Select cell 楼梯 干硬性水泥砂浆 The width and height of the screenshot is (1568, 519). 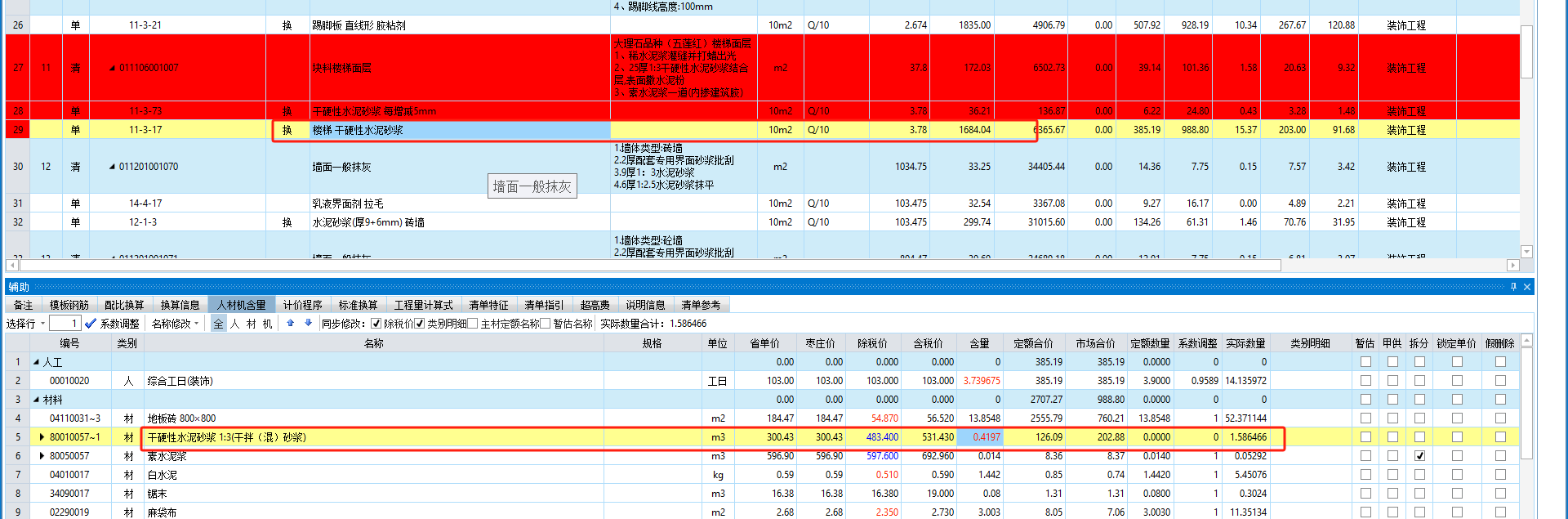coord(460,130)
